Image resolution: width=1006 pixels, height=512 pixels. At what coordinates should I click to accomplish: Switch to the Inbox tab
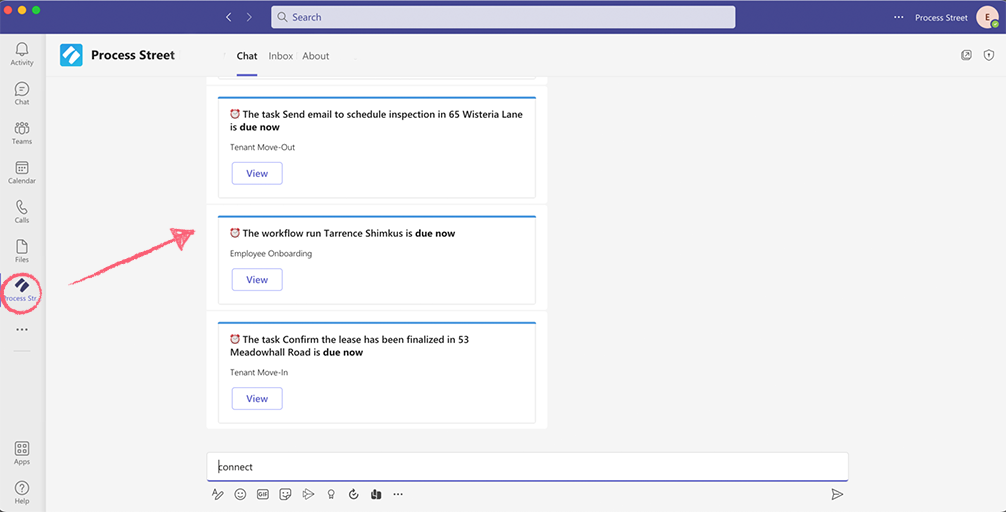(x=280, y=56)
